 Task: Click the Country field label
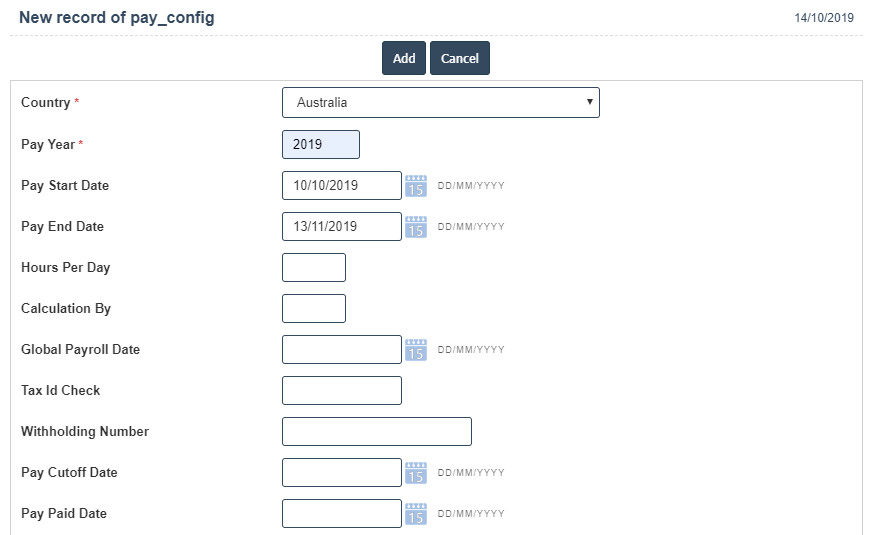point(46,103)
